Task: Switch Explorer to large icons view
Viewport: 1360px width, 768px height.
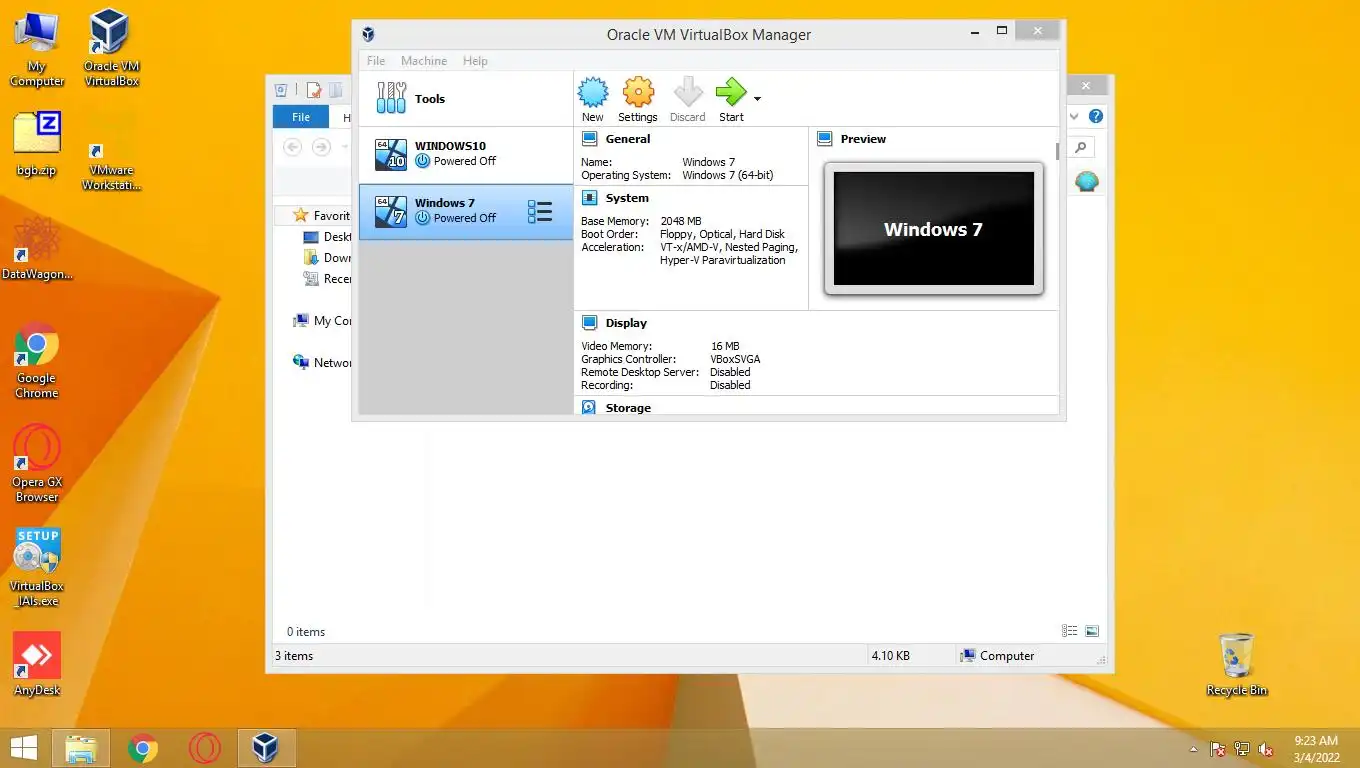Action: point(1092,631)
